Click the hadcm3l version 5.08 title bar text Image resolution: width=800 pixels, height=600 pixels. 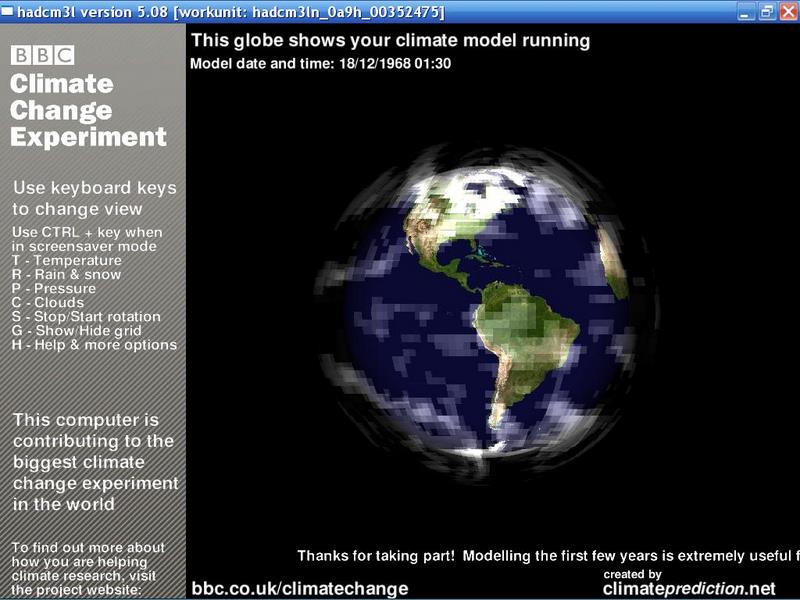tap(231, 12)
